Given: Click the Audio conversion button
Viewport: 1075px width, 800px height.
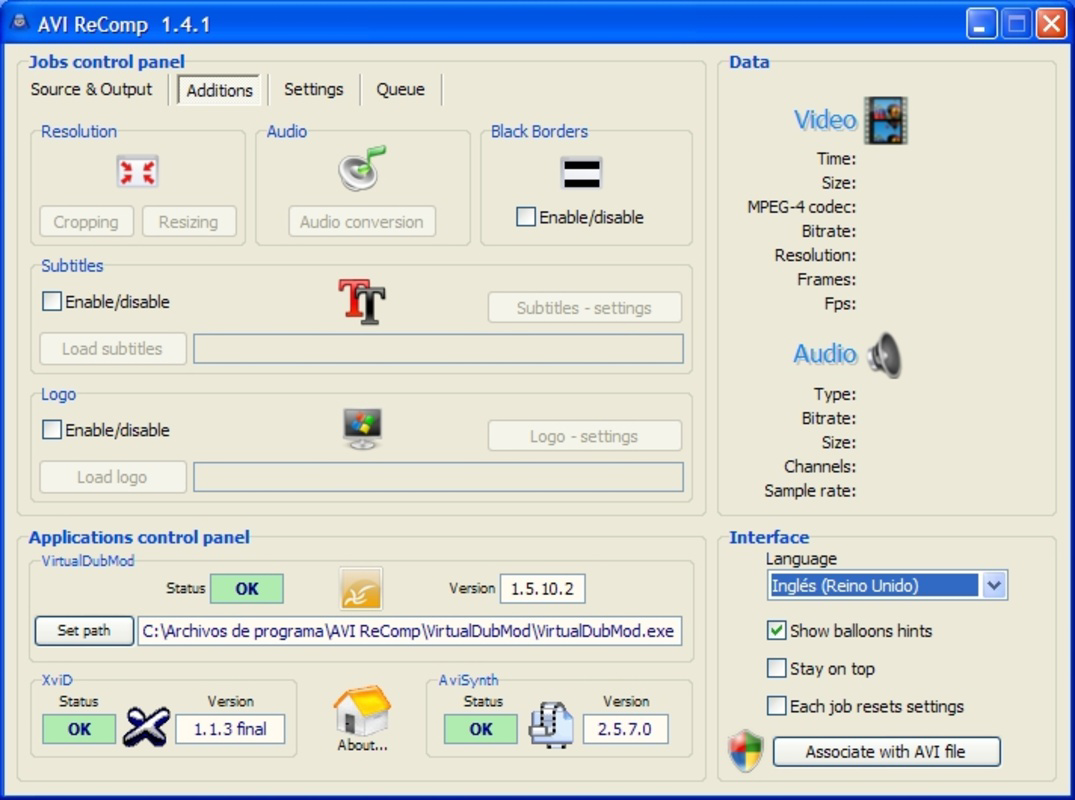Looking at the screenshot, I should [362, 222].
